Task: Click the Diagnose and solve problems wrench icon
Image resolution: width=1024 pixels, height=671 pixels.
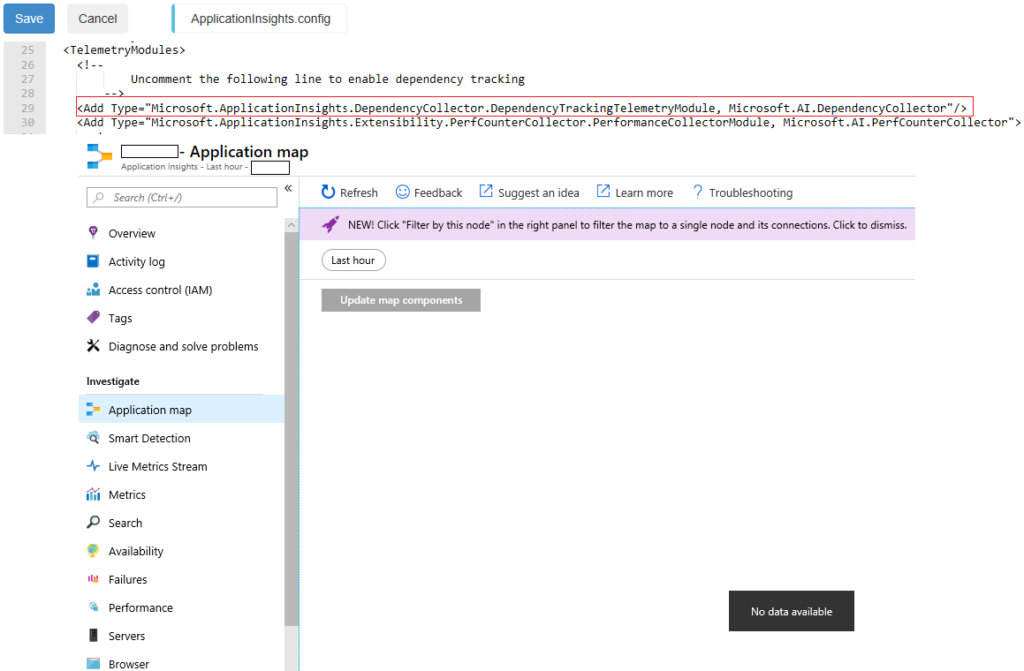Action: pos(93,346)
